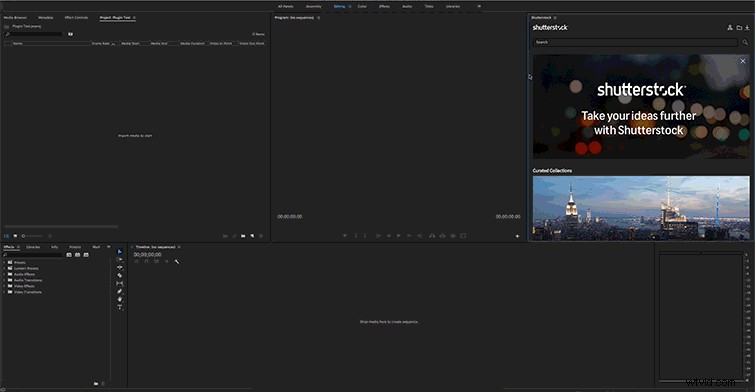
Task: Click the Name column header
Action: [18, 43]
